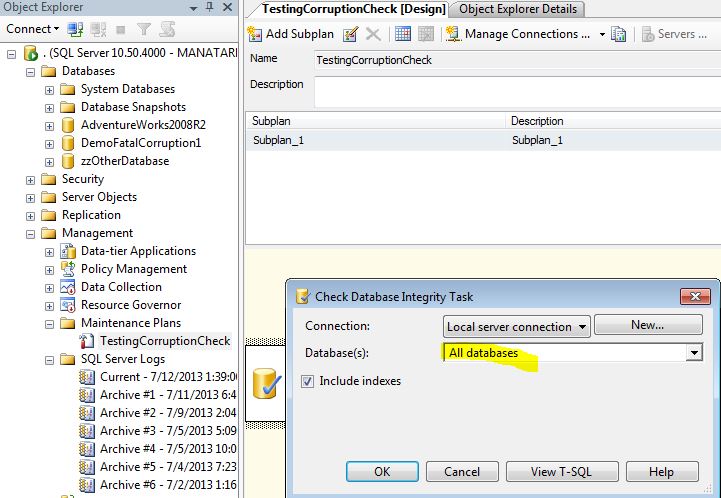Click Remove Schedule grayed calendar icon
This screenshot has width=721, height=498.
(426, 34)
